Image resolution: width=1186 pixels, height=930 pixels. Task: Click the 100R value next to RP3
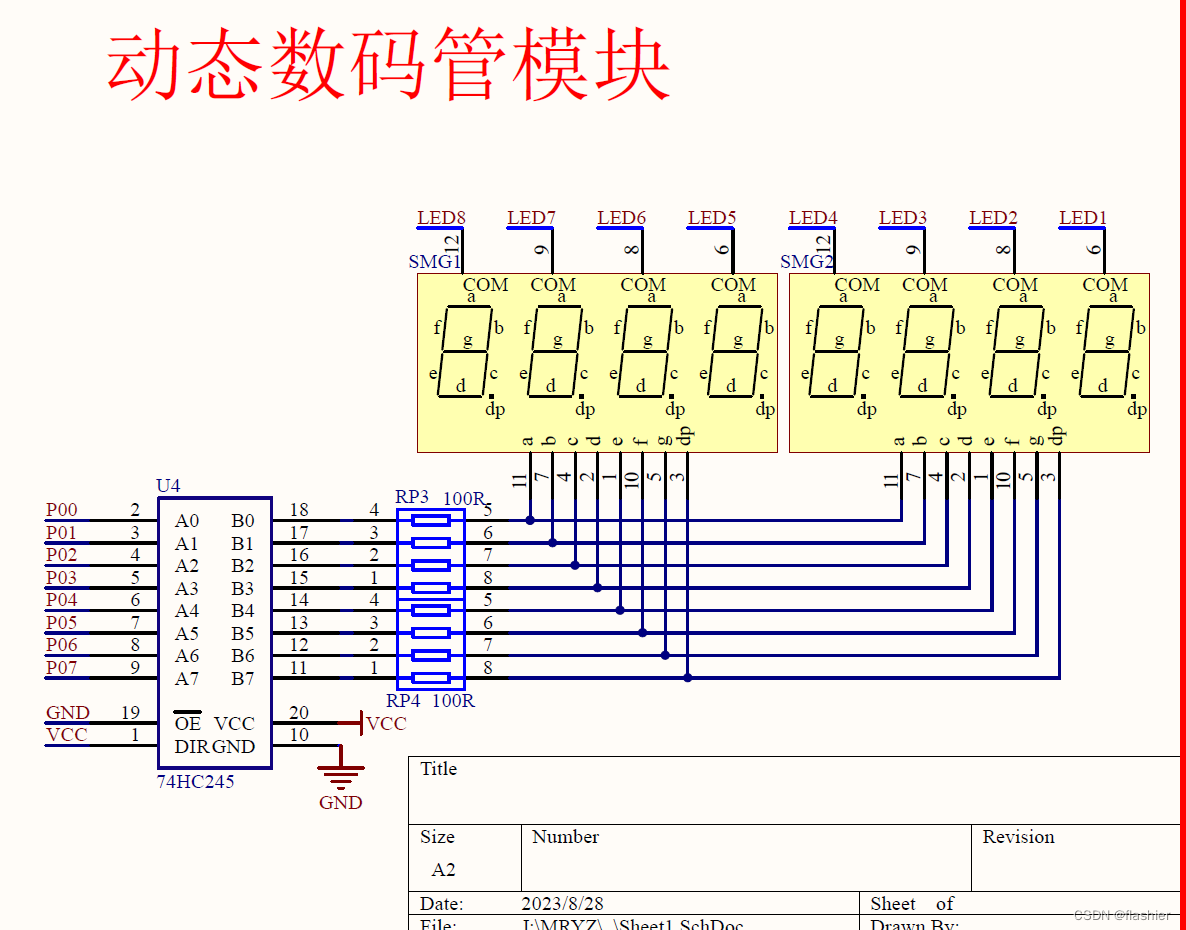[464, 498]
